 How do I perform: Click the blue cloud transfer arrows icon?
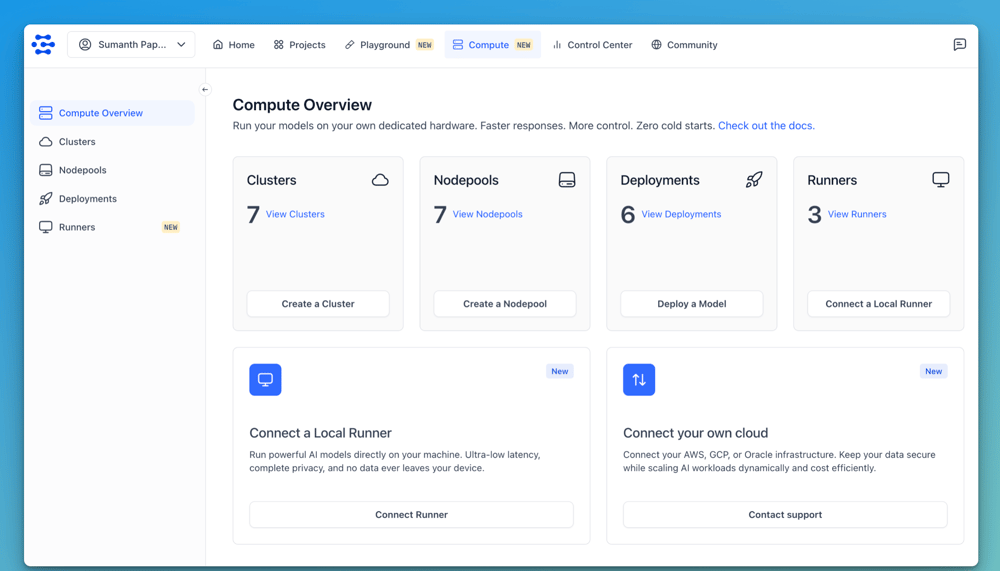(x=639, y=380)
